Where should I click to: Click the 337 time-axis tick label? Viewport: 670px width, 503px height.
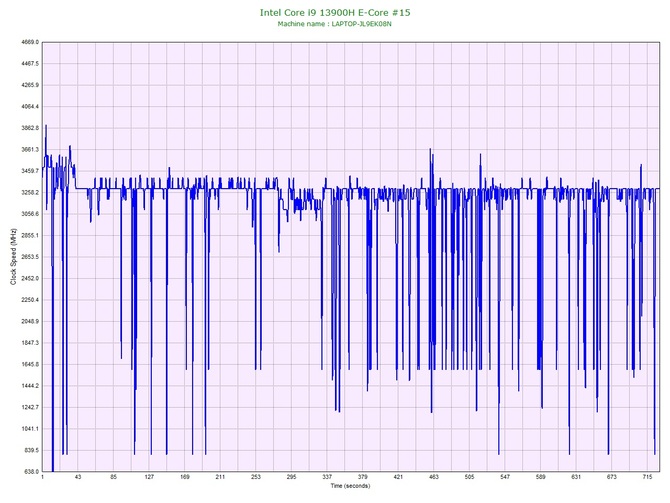(x=327, y=477)
